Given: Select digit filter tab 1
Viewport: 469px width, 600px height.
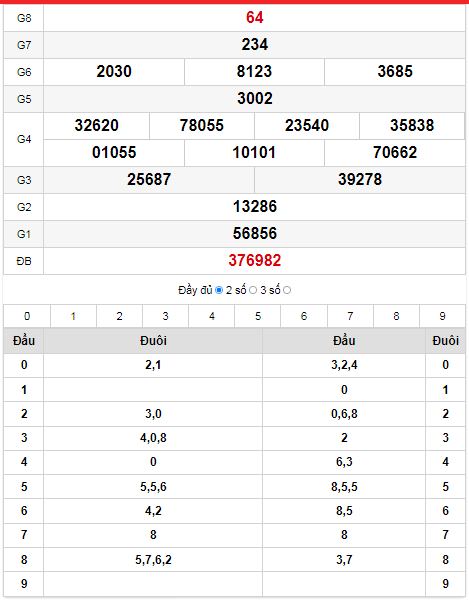Looking at the screenshot, I should (x=73, y=316).
